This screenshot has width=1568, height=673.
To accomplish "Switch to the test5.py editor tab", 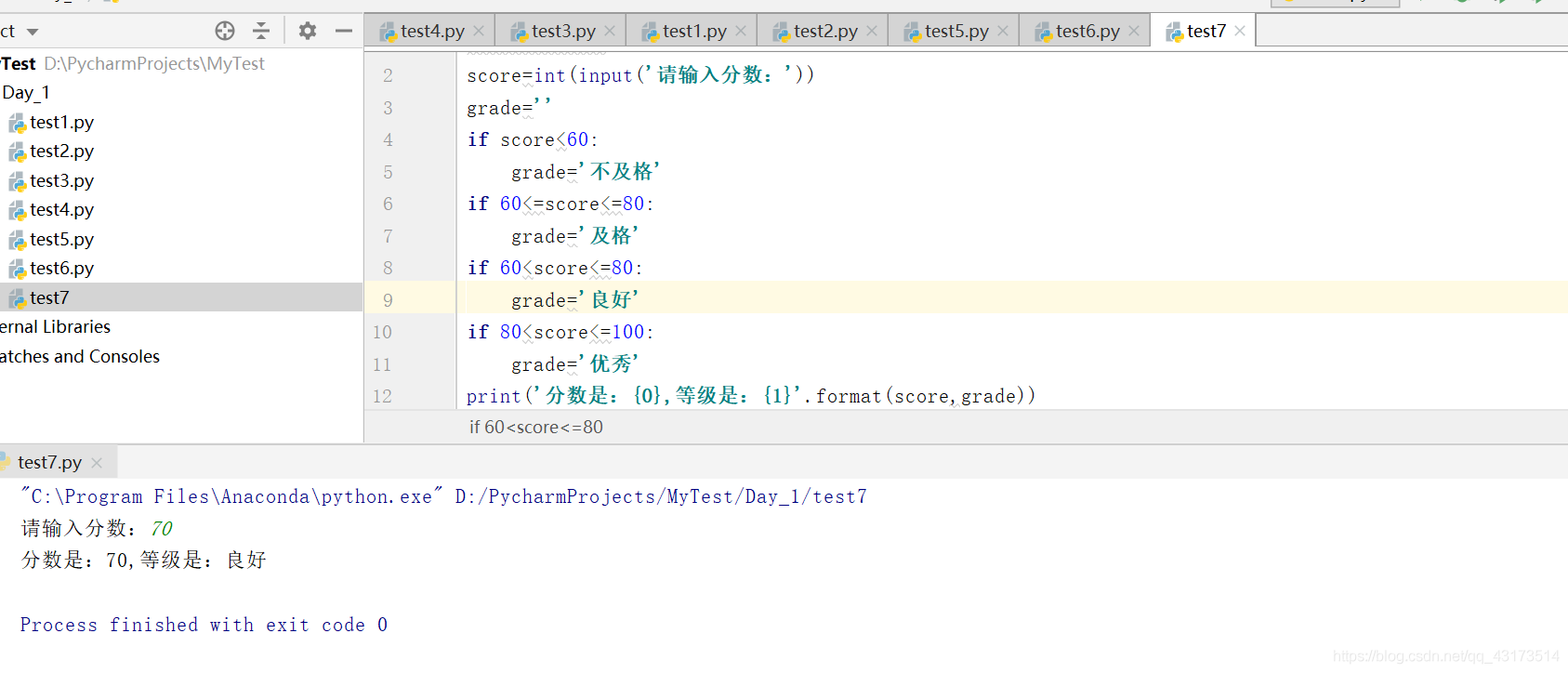I will click(956, 31).
